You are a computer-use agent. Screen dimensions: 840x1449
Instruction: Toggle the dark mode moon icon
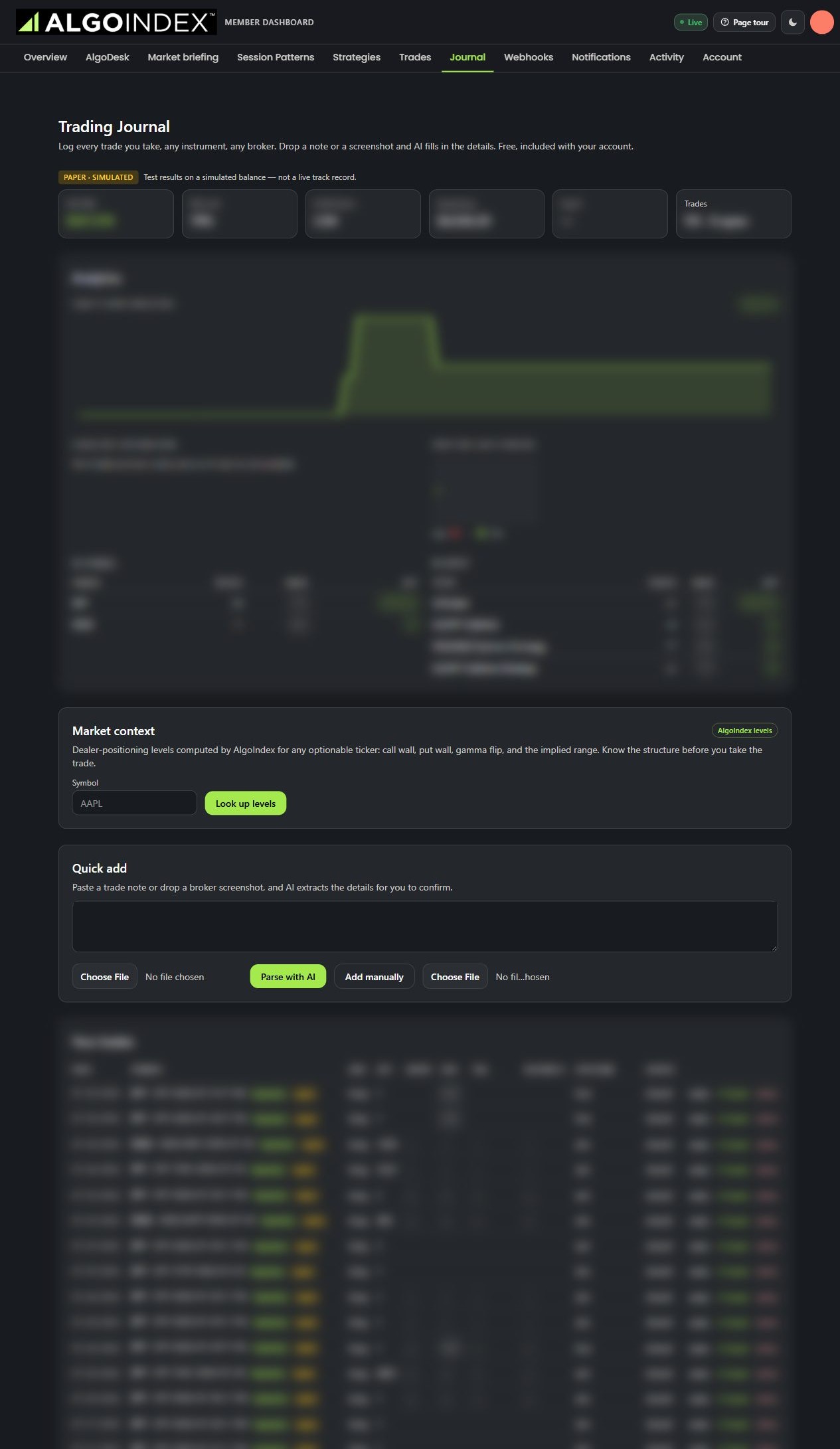(x=793, y=22)
